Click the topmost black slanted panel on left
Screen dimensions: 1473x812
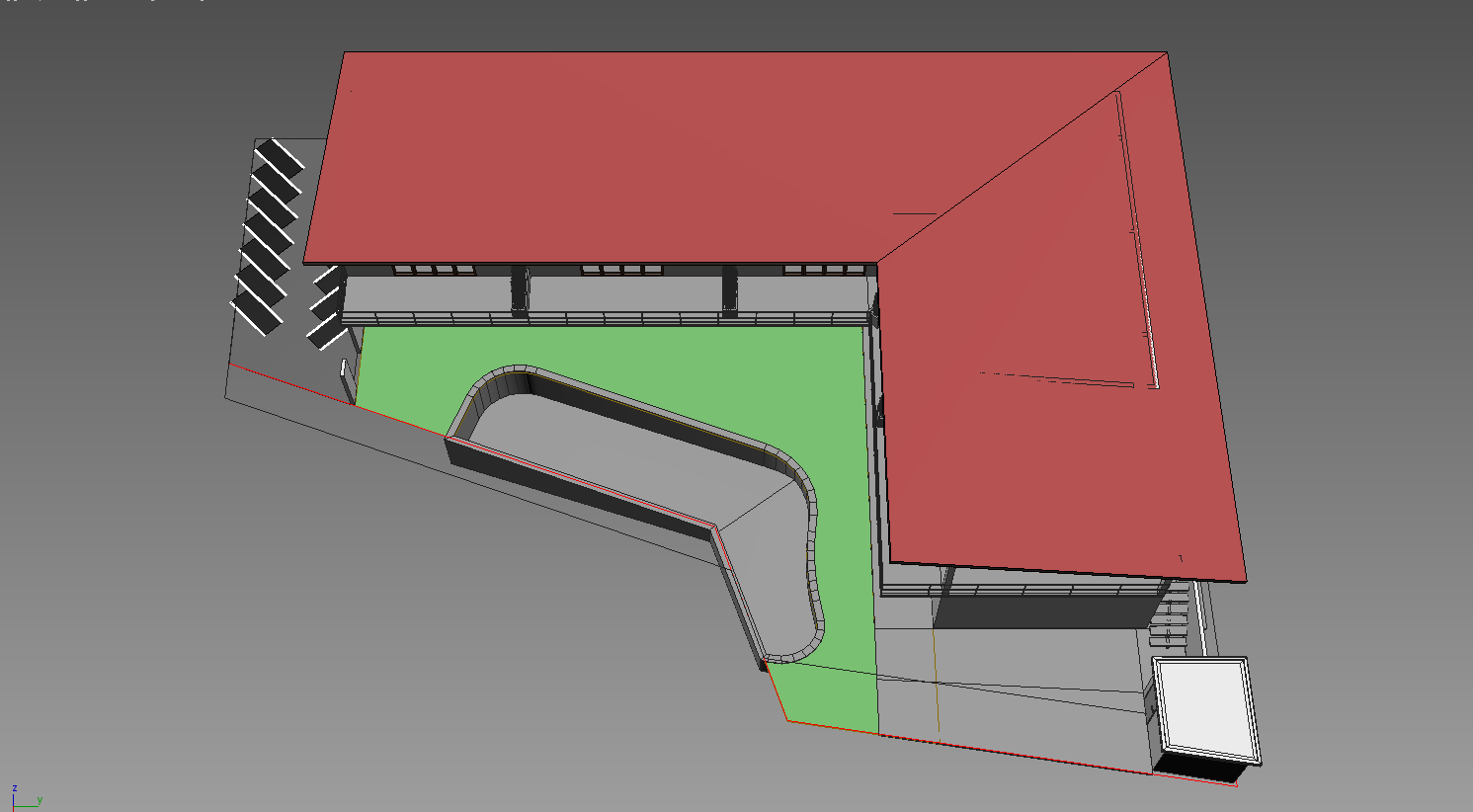click(281, 157)
